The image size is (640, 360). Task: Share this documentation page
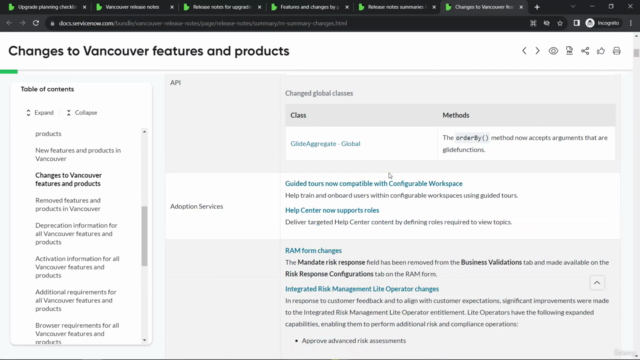tap(585, 51)
